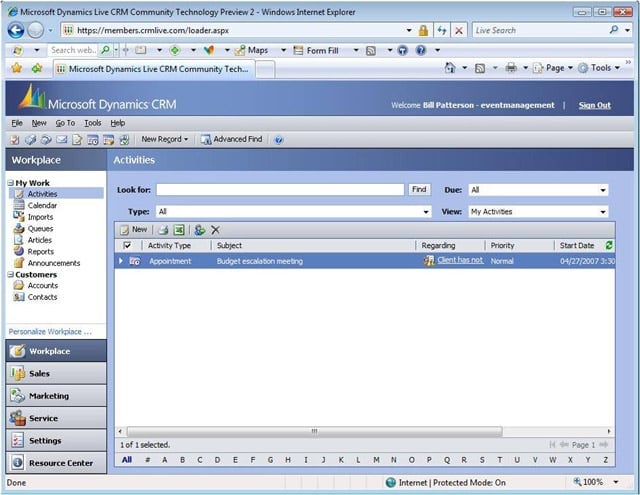The height and width of the screenshot is (495, 640).
Task: Click the browser Stop X icon
Action: [459, 31]
